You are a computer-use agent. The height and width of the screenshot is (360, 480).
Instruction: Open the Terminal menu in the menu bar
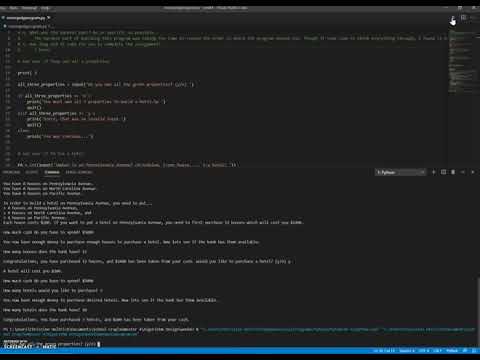29,8
